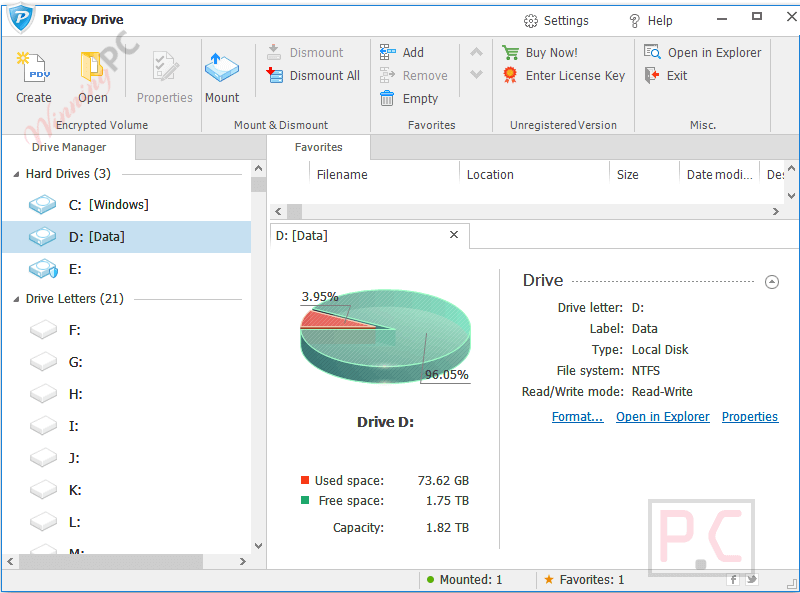Viewport: 800px width, 593px height.
Task: Click Enter License Key
Action: (563, 76)
